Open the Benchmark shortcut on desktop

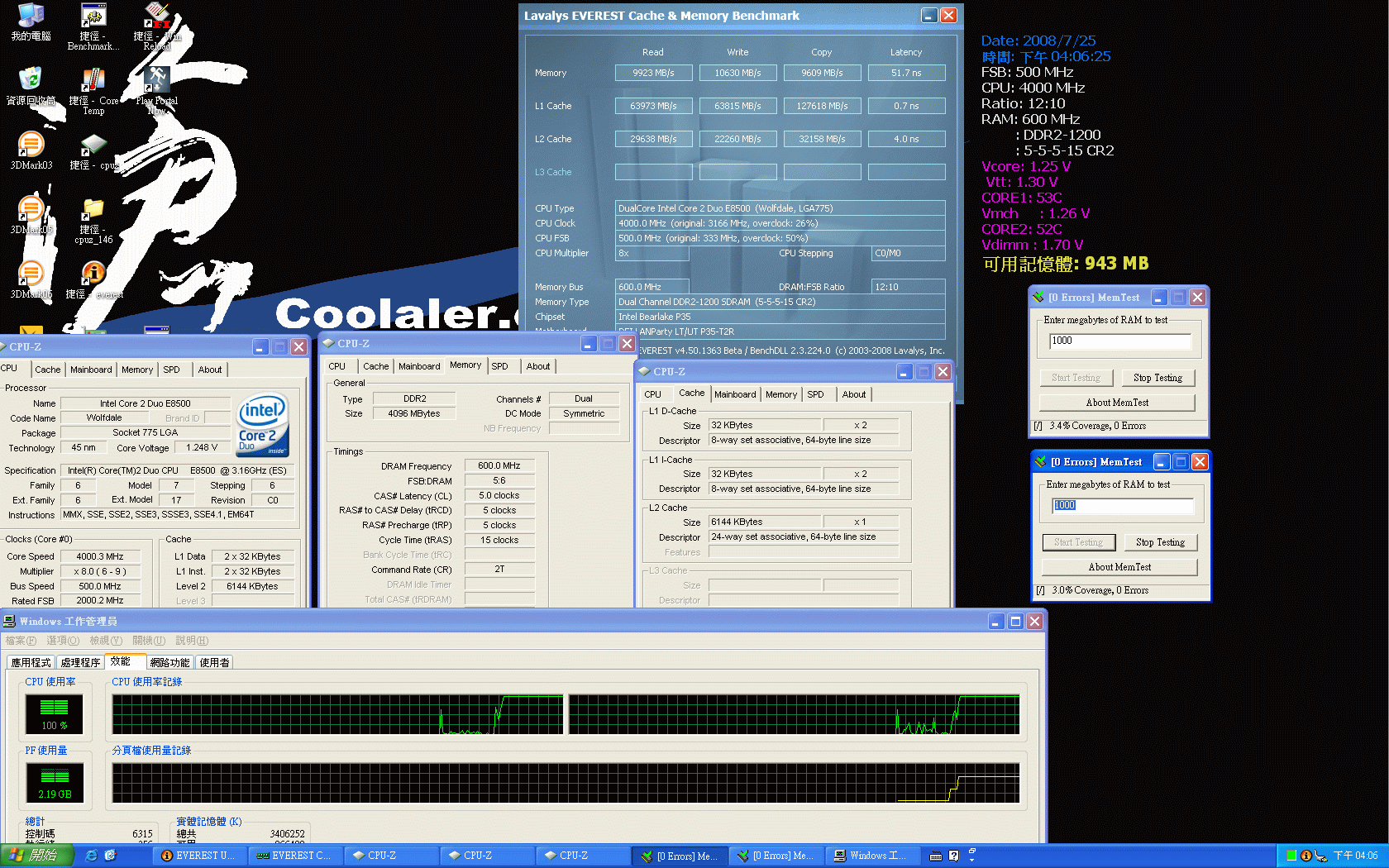93,26
